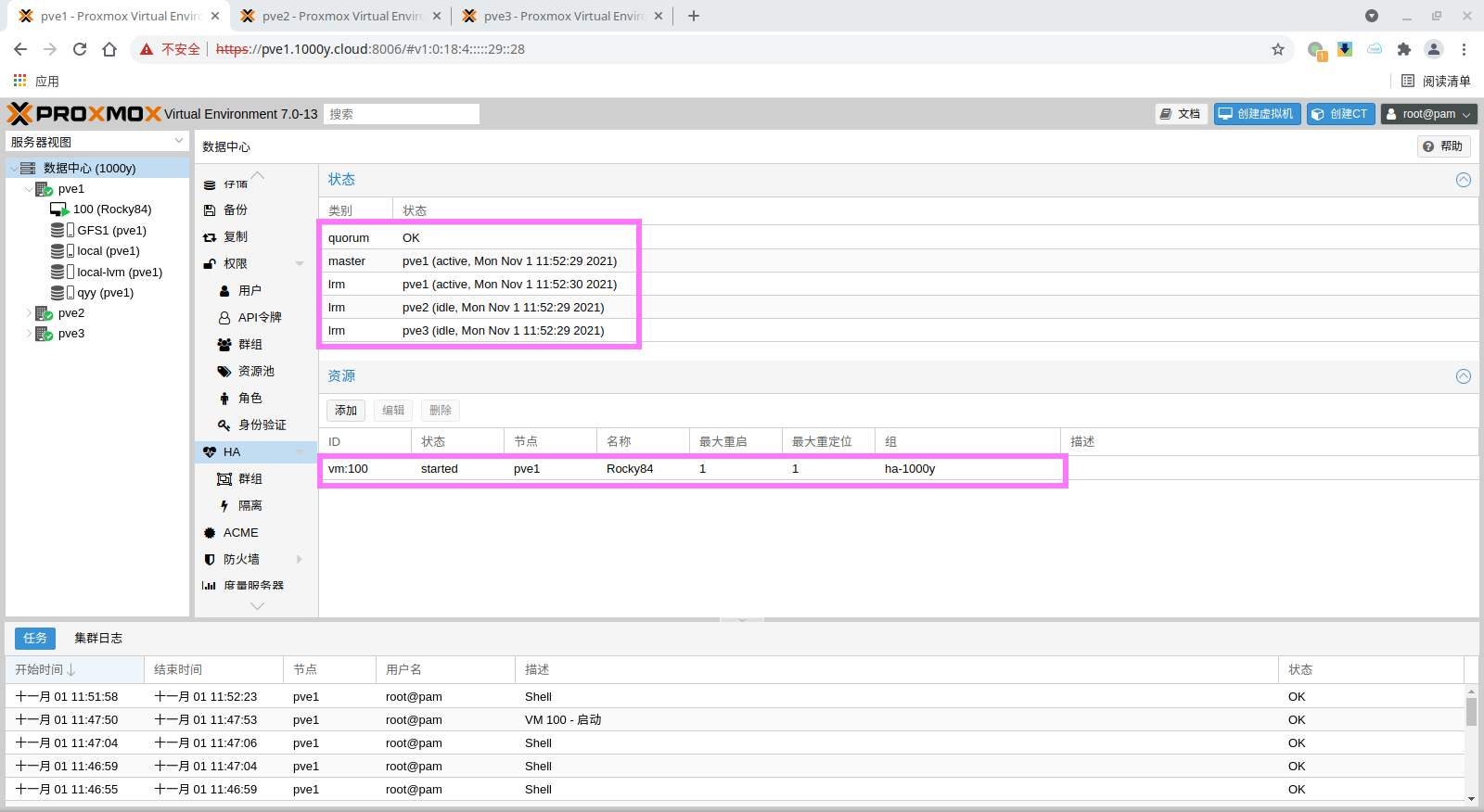Click the task log vertical scrollbar
The image size is (1484, 812).
tap(1471, 712)
